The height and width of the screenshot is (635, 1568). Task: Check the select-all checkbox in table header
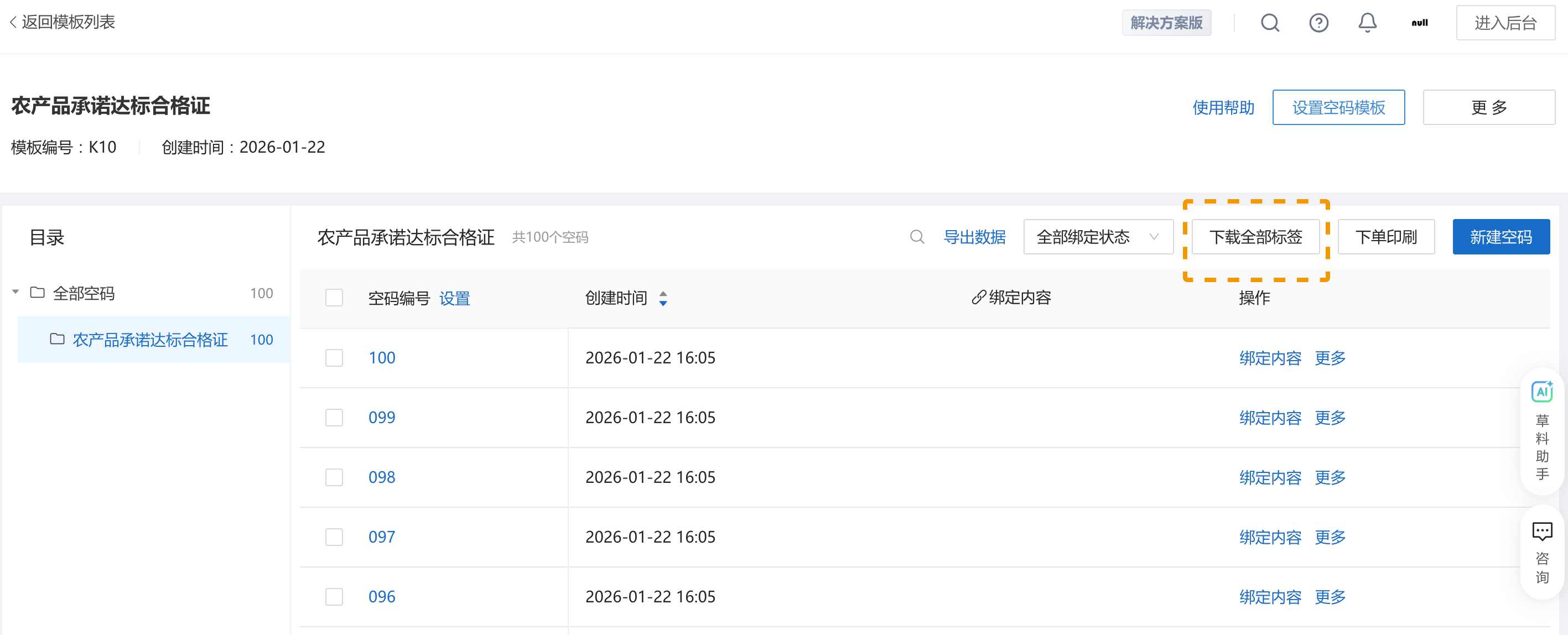point(334,298)
